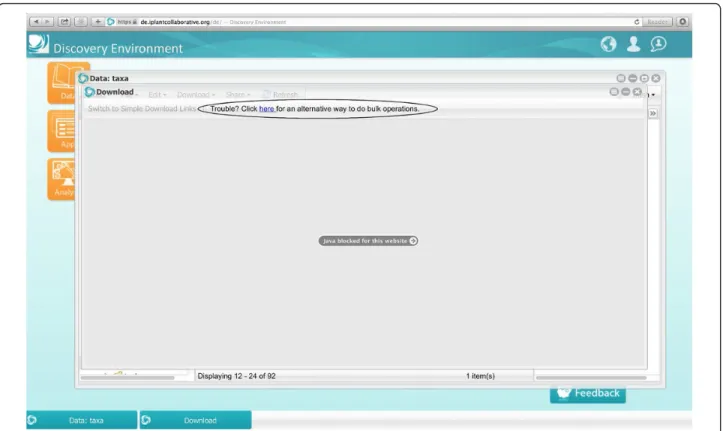Switch to 'Download' taskbar item
The image size is (723, 431).
point(196,420)
